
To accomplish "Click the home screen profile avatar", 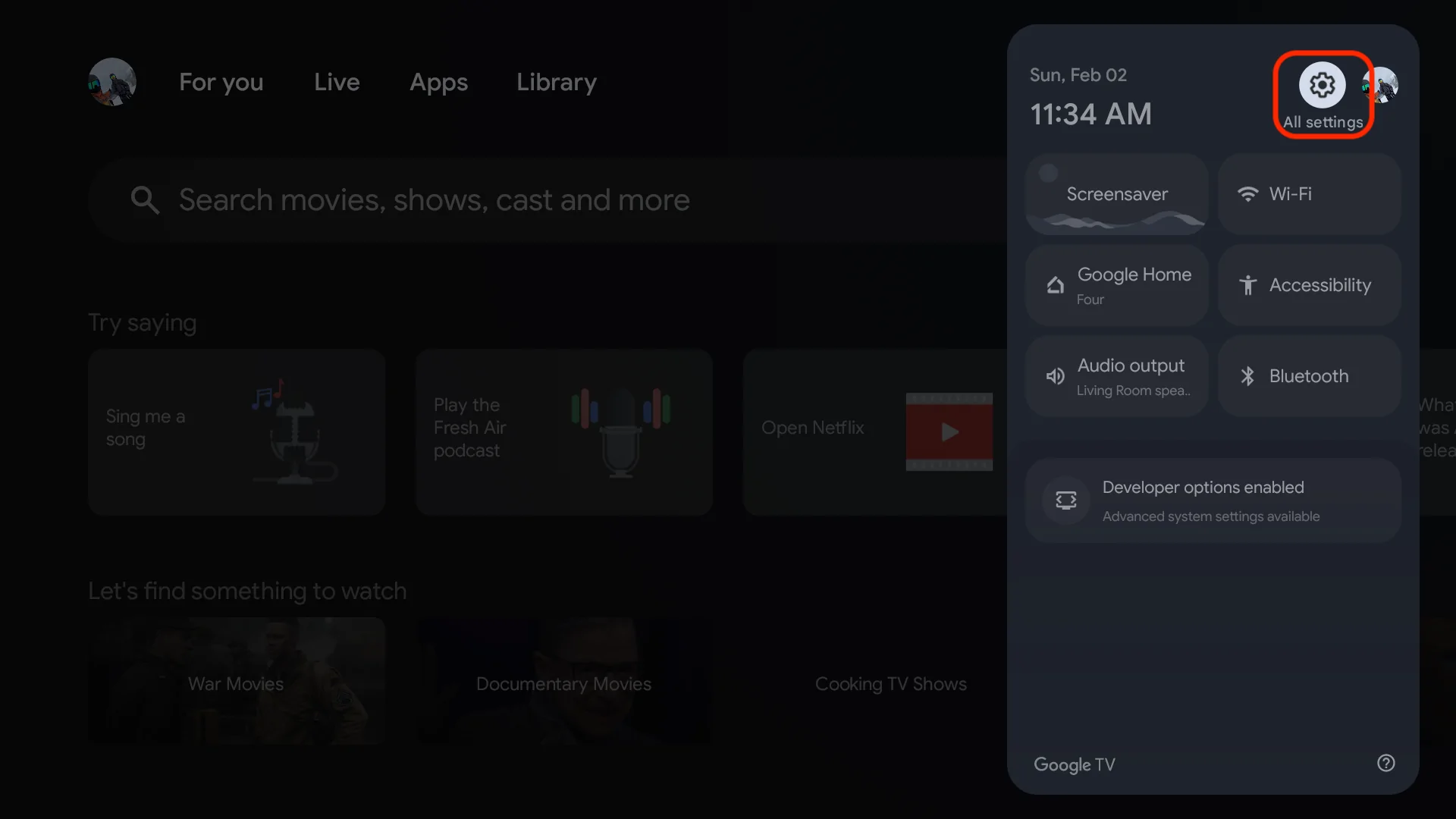I will point(112,82).
